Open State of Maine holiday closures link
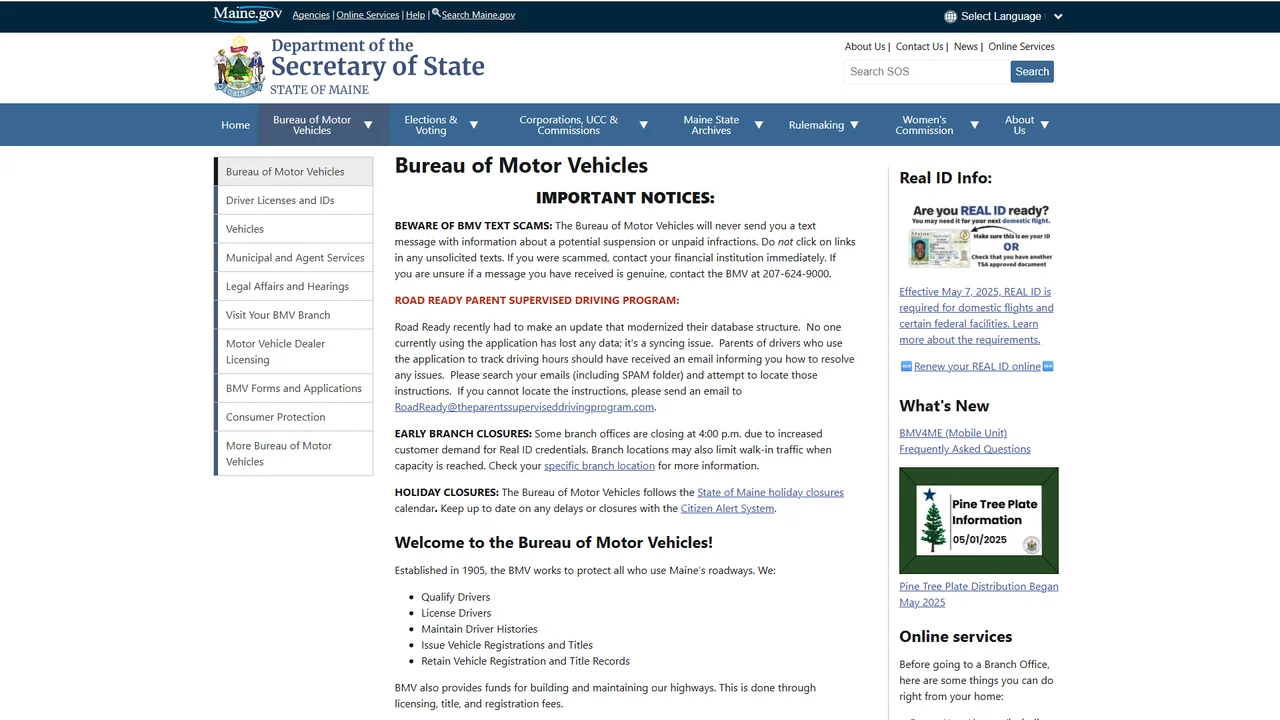Image resolution: width=1280 pixels, height=720 pixels. 770,492
